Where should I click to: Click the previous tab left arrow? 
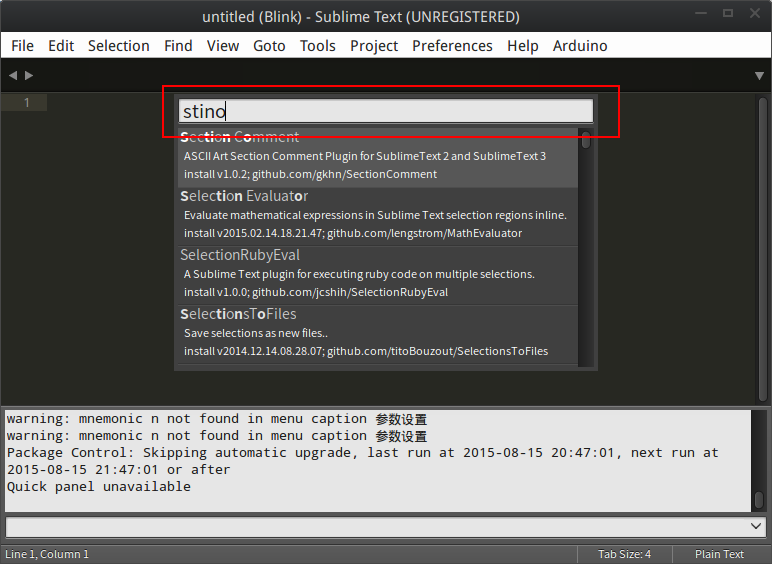[13, 75]
